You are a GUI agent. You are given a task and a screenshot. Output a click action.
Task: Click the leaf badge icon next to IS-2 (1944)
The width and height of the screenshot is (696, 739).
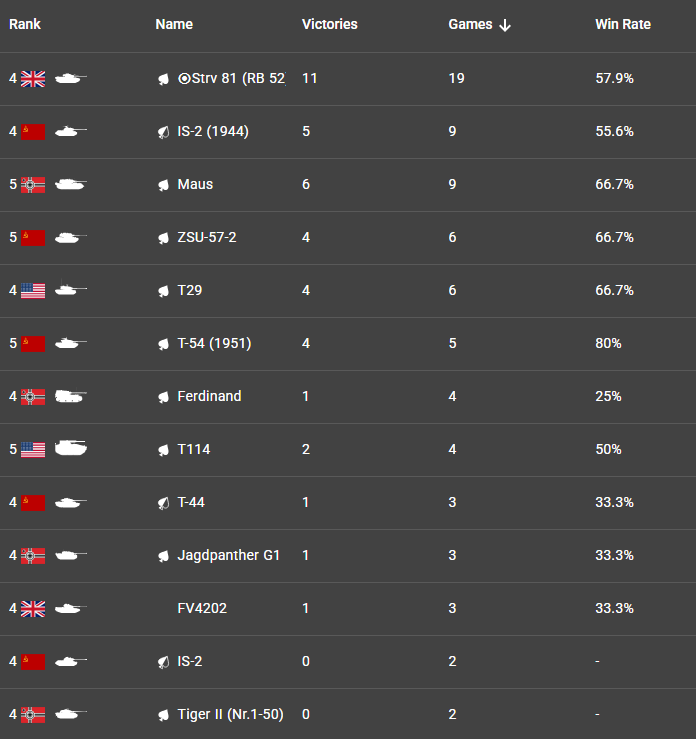point(163,132)
